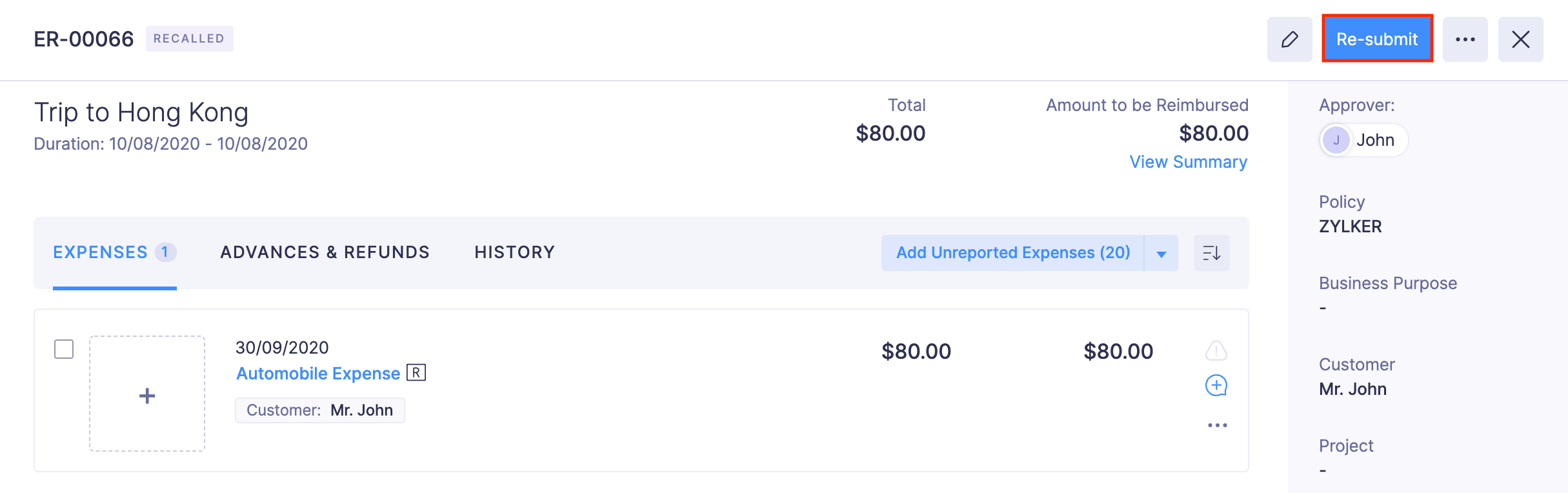Close the ER-00066 report panel

point(1520,39)
